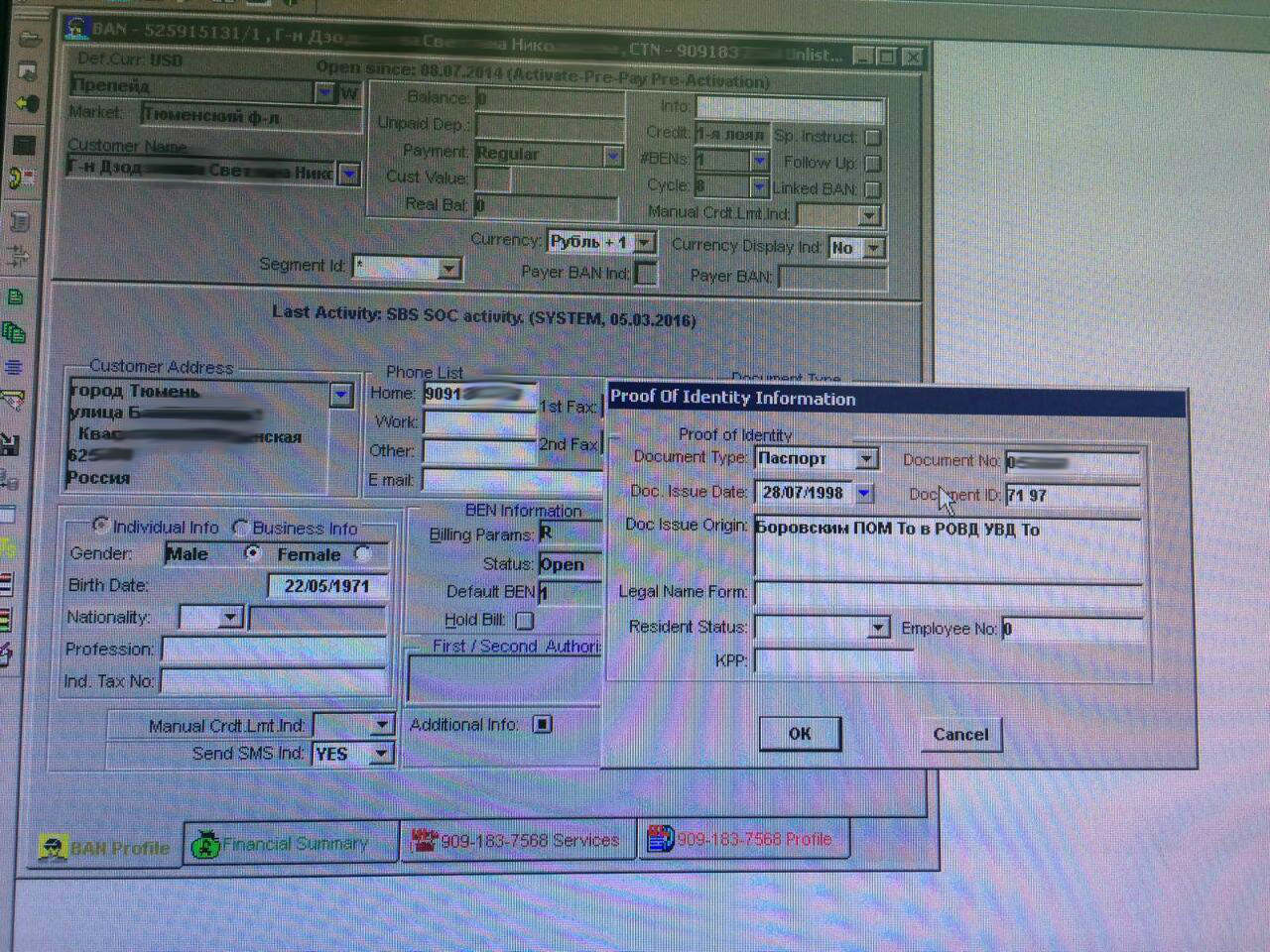Image resolution: width=1270 pixels, height=952 pixels.
Task: Click the red phone icon on Services tab
Action: [x=424, y=840]
